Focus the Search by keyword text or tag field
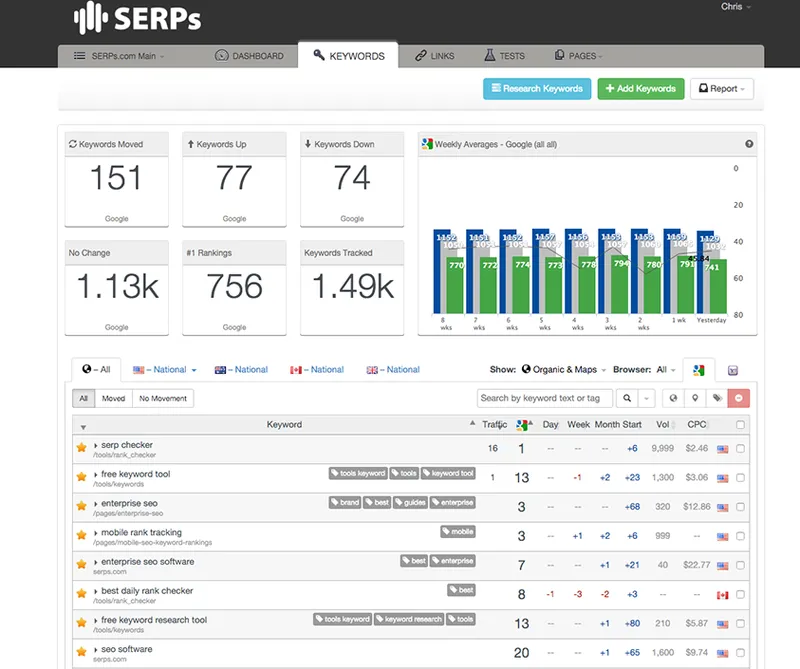This screenshot has height=669, width=800. (x=544, y=398)
